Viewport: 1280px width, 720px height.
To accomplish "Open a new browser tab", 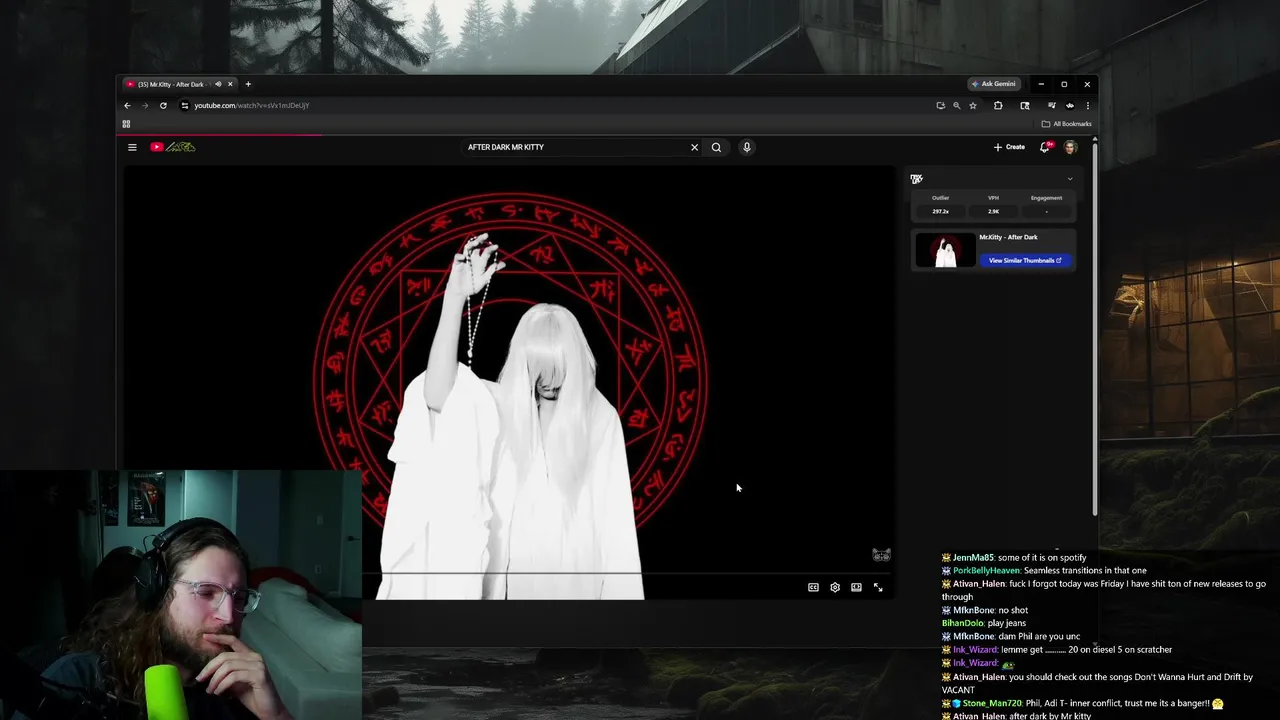I will click(x=248, y=84).
